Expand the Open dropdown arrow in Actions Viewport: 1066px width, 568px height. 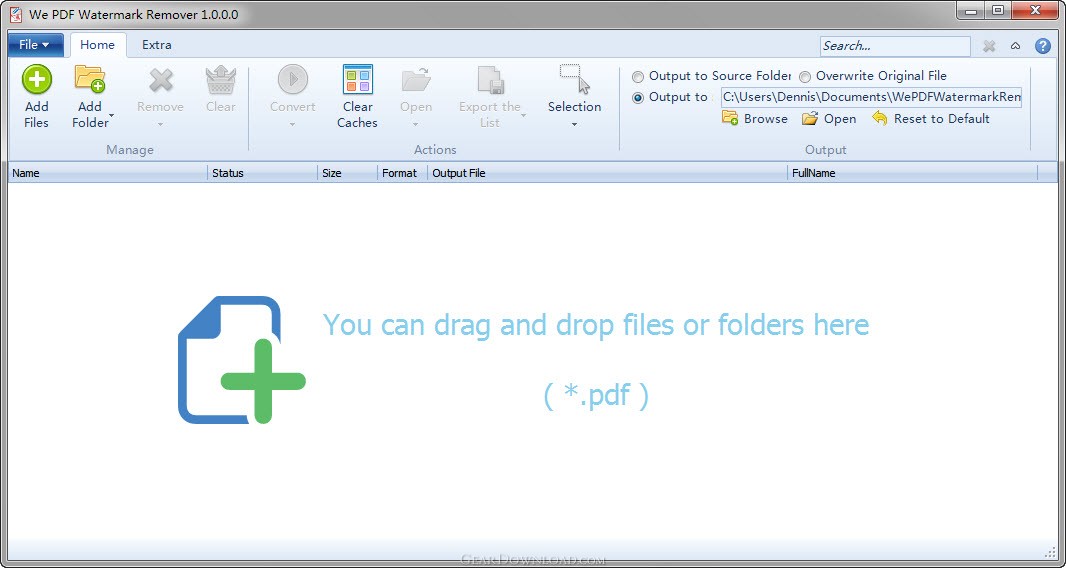click(x=415, y=124)
